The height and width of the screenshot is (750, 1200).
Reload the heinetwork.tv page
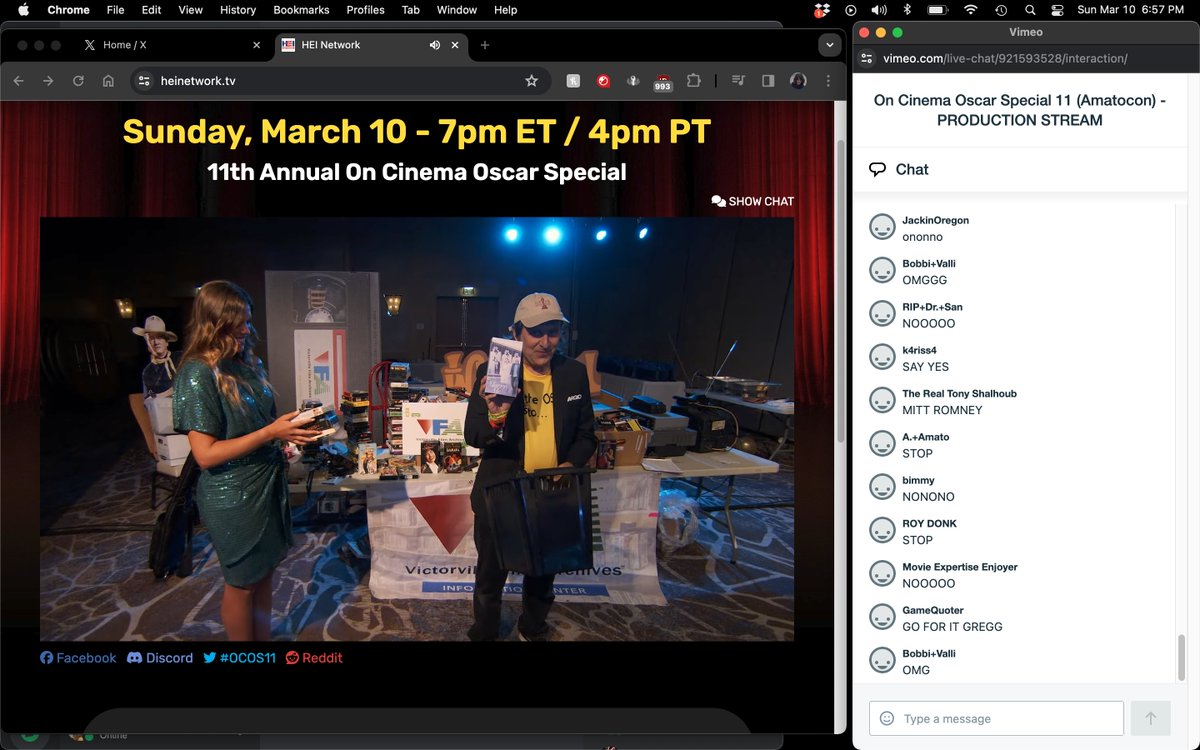coord(78,81)
